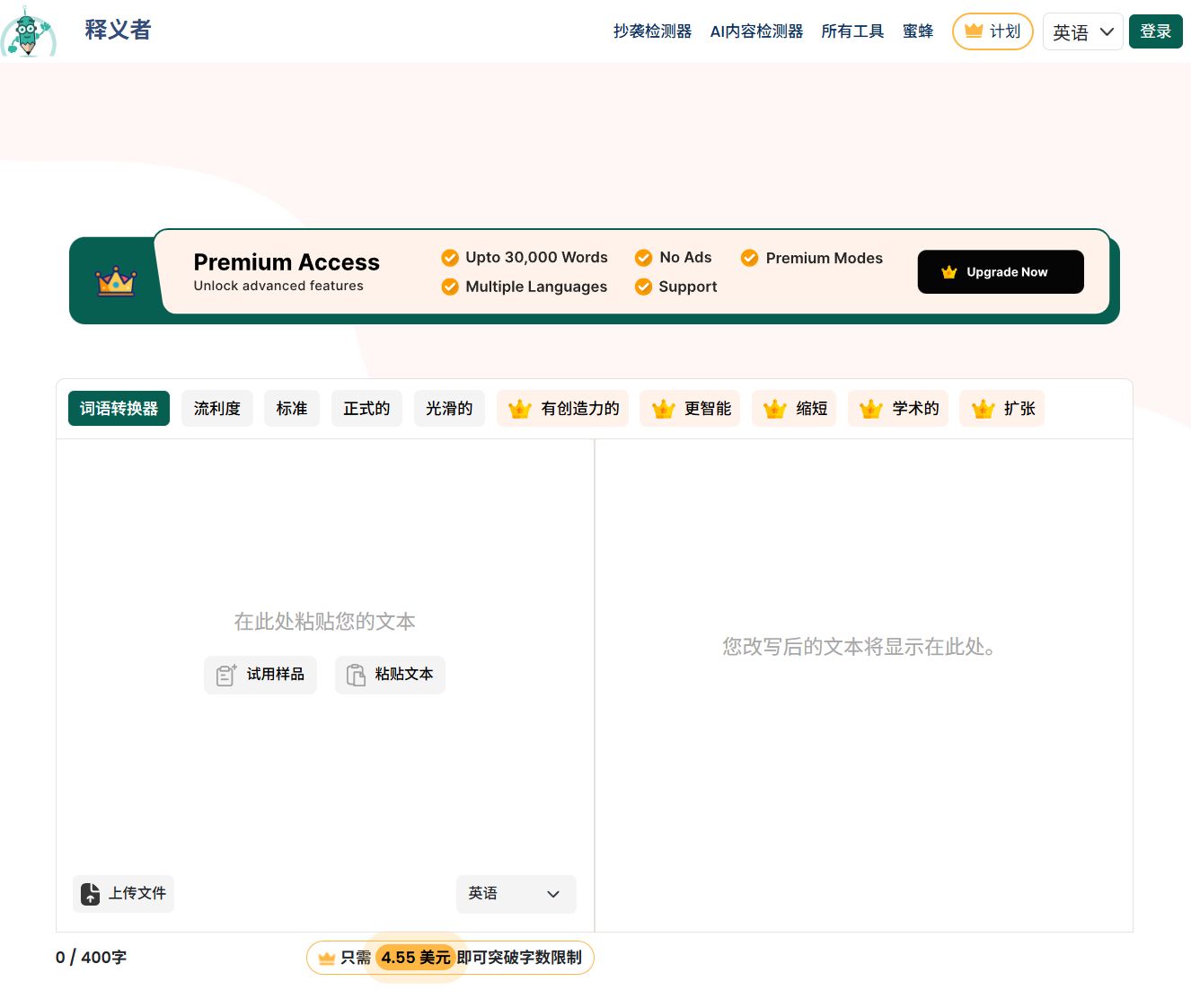Click the 4.55 美元 upgrade offer

[x=450, y=958]
